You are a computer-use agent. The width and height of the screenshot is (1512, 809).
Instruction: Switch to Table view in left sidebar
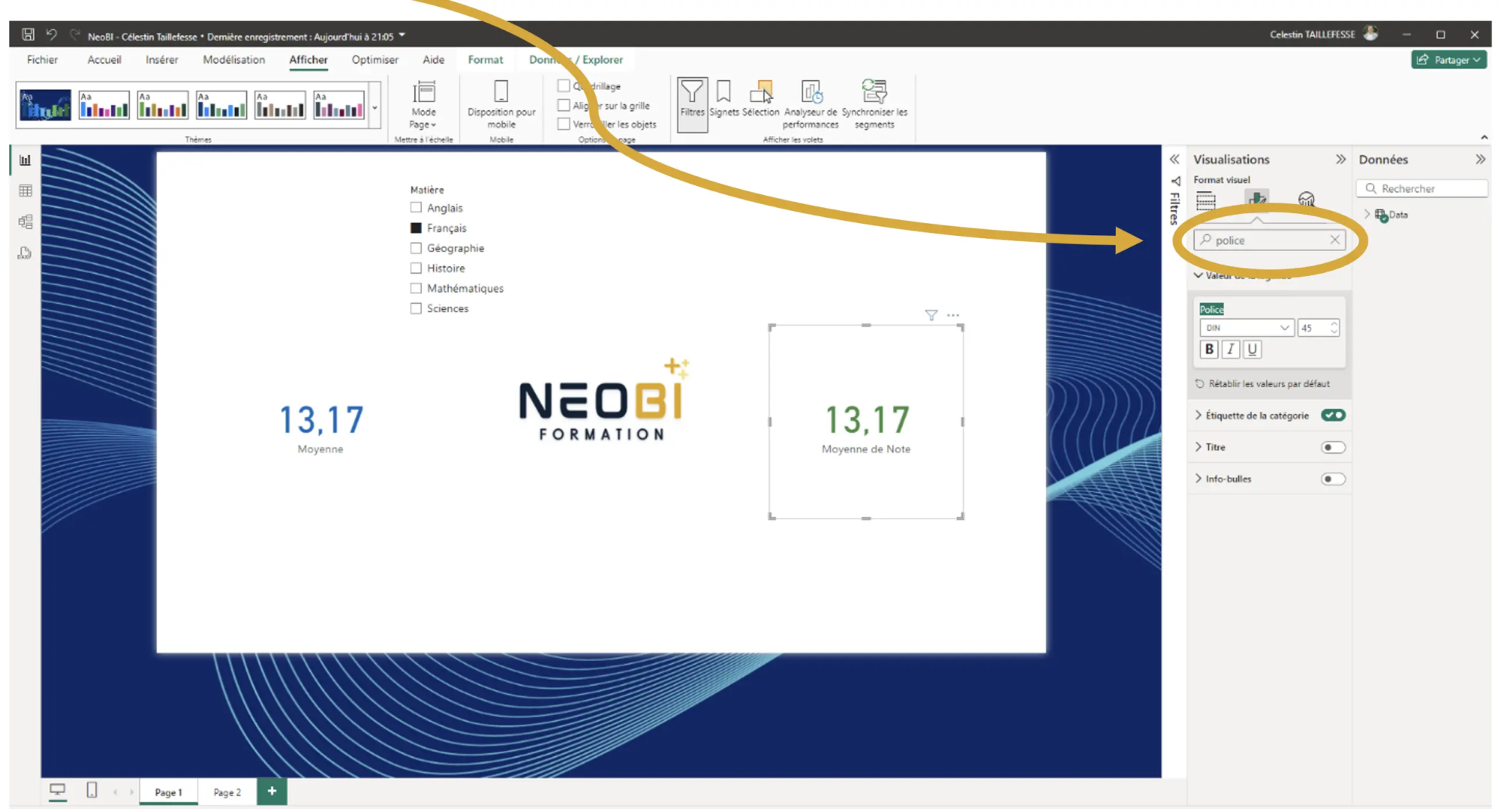tap(25, 191)
